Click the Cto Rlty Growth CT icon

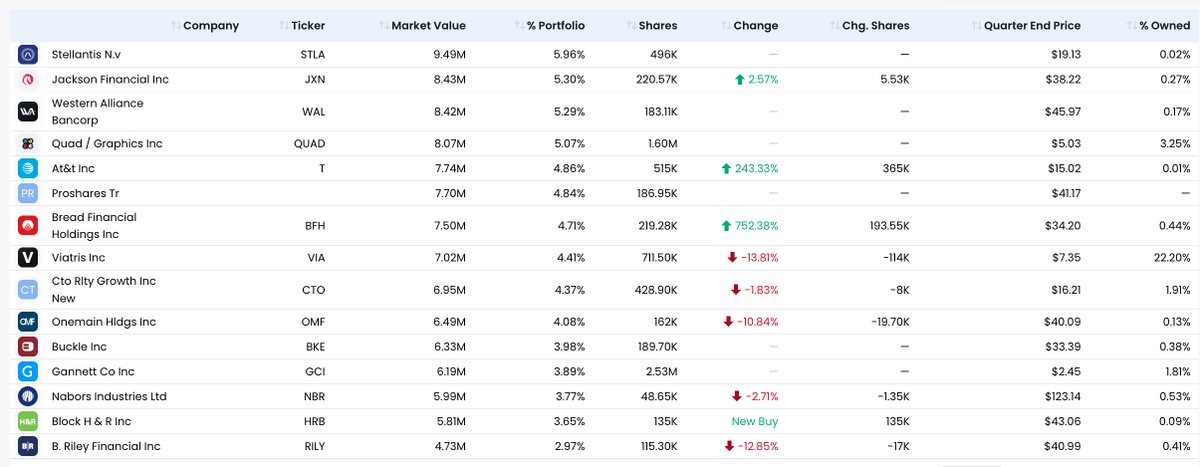(x=28, y=290)
